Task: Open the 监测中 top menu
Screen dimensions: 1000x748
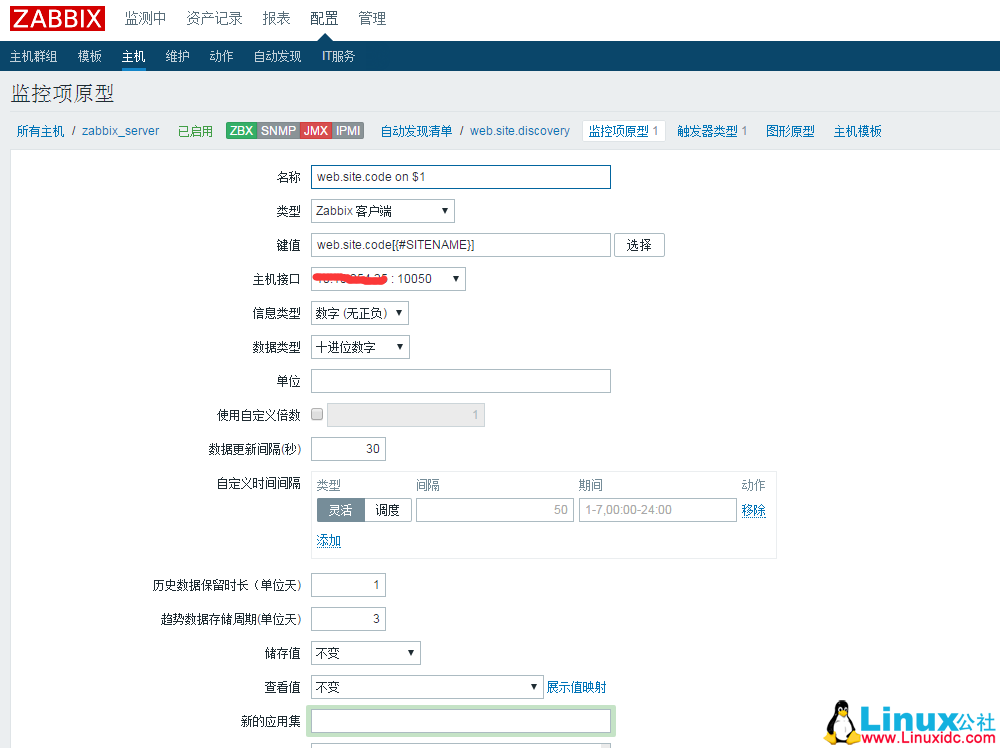Action: tap(145, 19)
